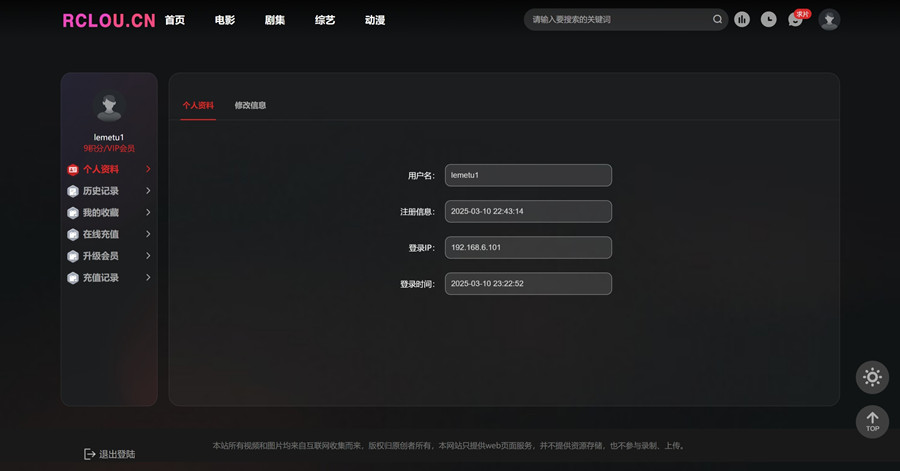The height and width of the screenshot is (471, 900).
Task: Go to 电影 in navigation
Action: (x=225, y=20)
